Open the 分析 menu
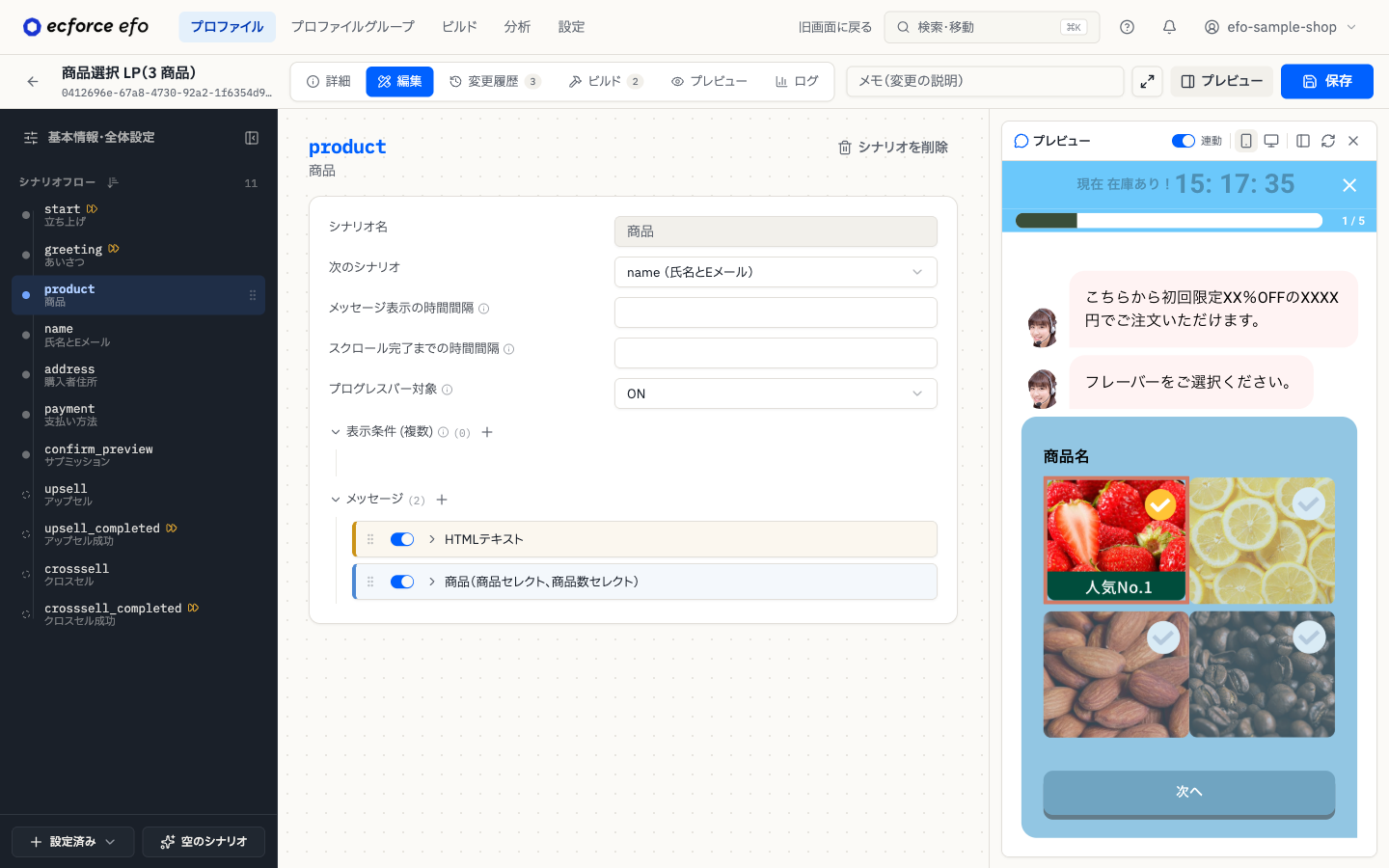This screenshot has width=1389, height=868. (x=517, y=27)
